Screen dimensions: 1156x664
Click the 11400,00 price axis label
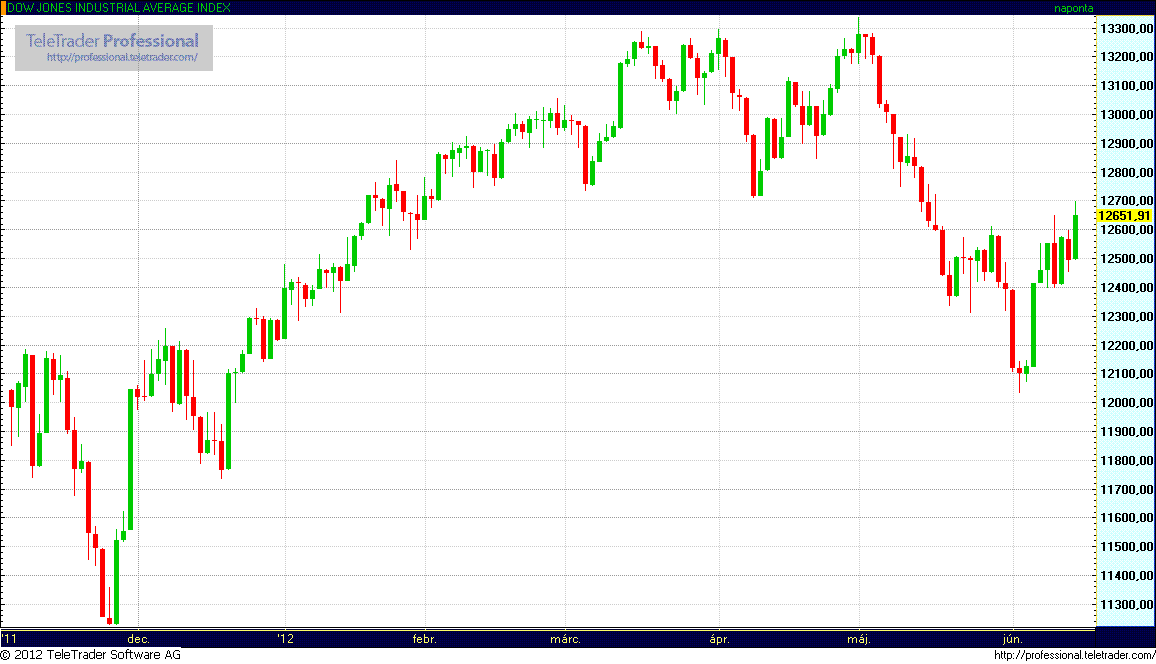pos(1126,576)
